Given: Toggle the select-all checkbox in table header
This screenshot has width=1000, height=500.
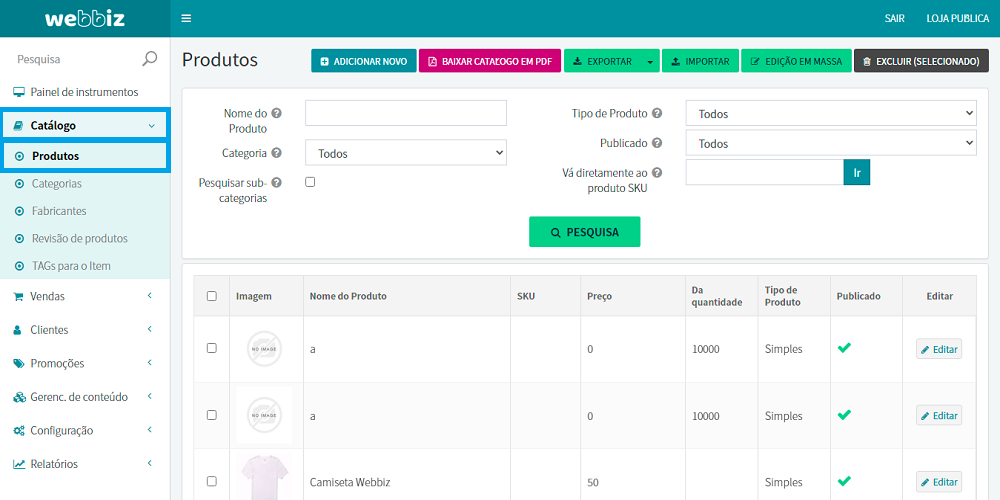Looking at the screenshot, I should pyautogui.click(x=211, y=296).
